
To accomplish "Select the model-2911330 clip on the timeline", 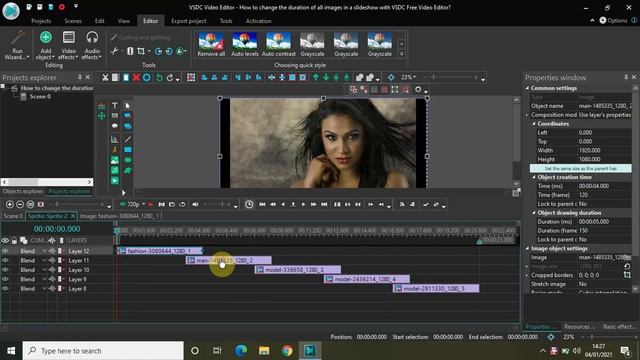I will pyautogui.click(x=436, y=289).
